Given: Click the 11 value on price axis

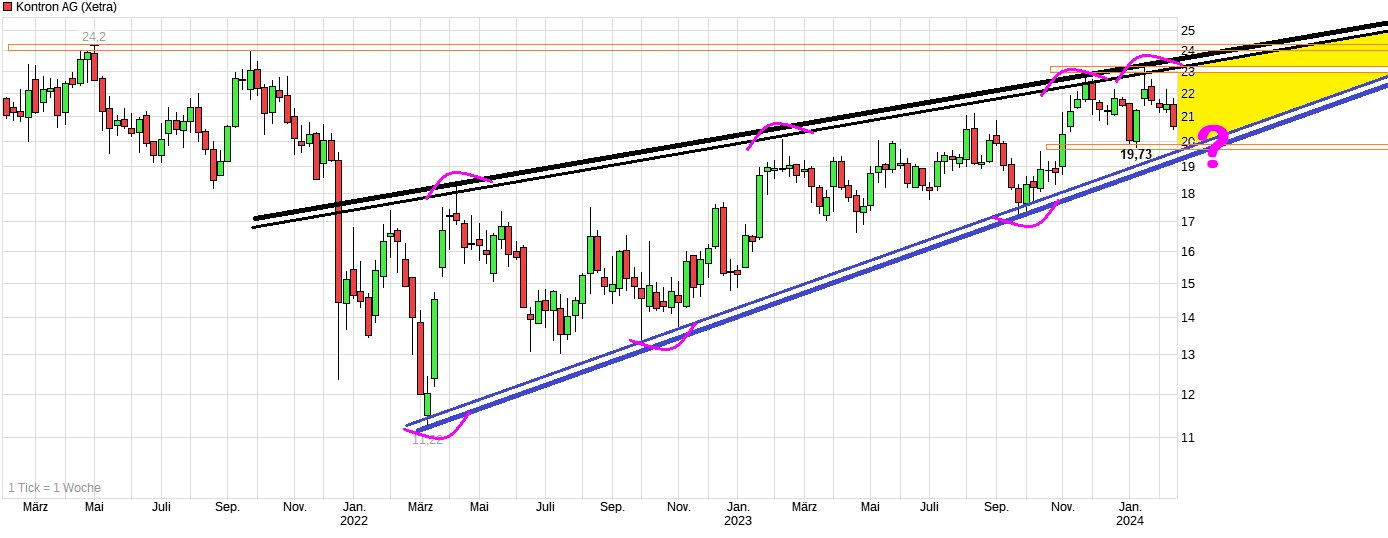Looking at the screenshot, I should (1188, 437).
